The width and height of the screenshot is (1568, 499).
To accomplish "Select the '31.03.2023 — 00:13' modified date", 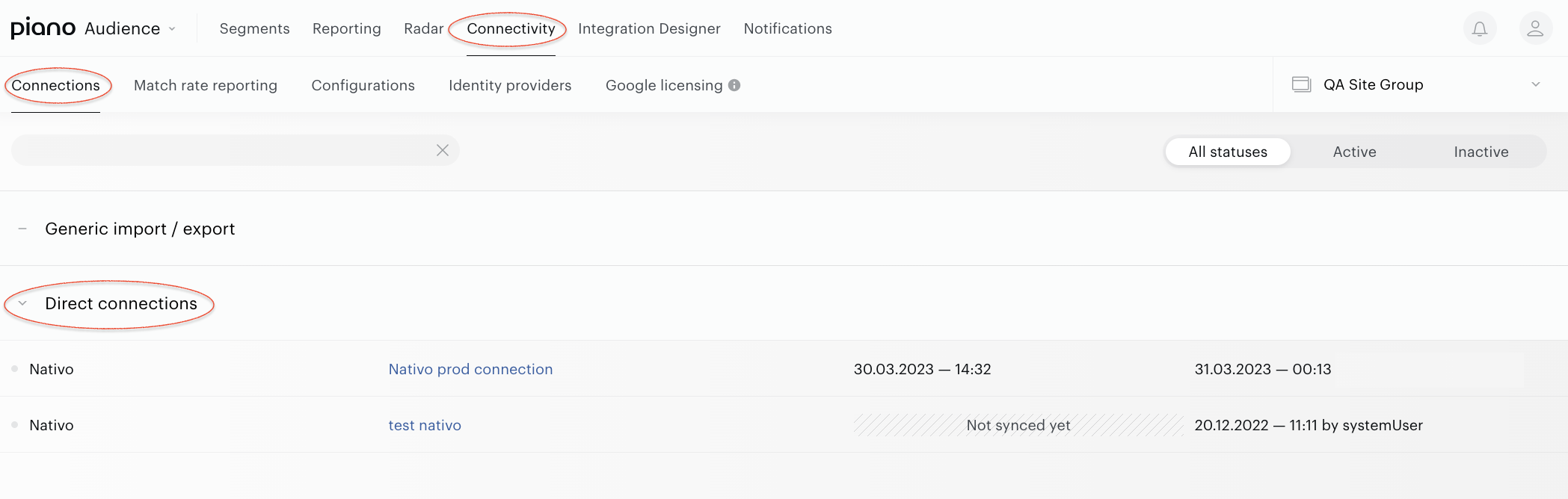I will tap(1263, 369).
